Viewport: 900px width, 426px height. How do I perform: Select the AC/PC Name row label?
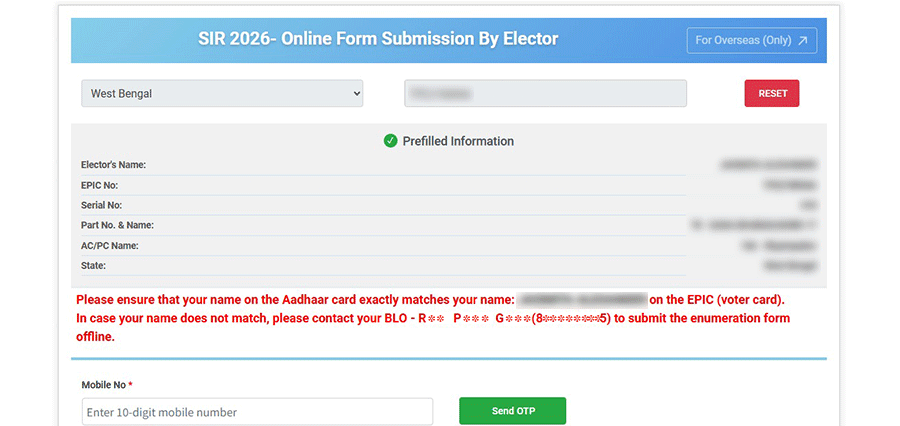[109, 245]
